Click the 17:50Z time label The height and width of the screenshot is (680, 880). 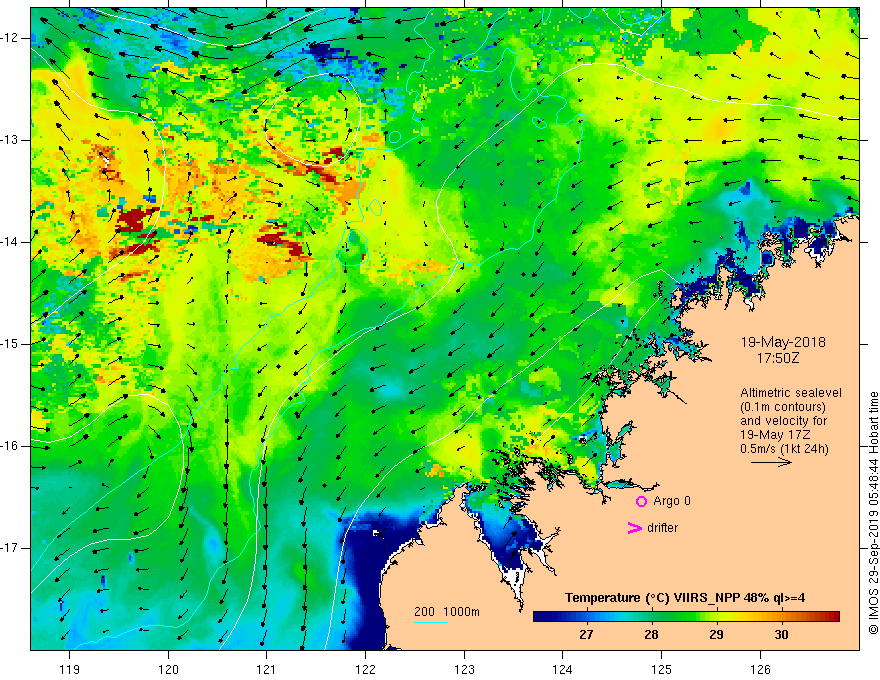click(x=778, y=358)
